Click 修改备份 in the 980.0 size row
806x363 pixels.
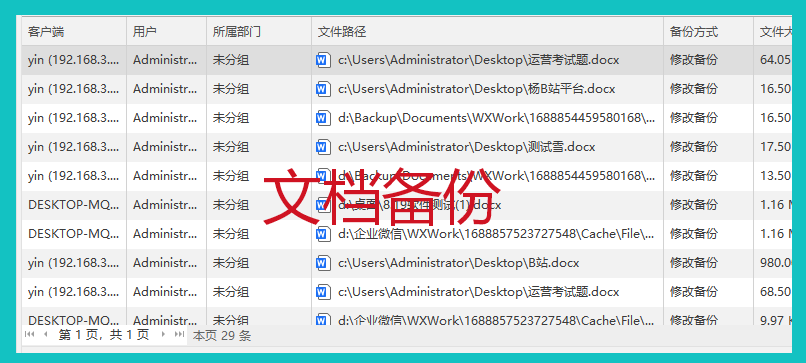click(x=694, y=263)
